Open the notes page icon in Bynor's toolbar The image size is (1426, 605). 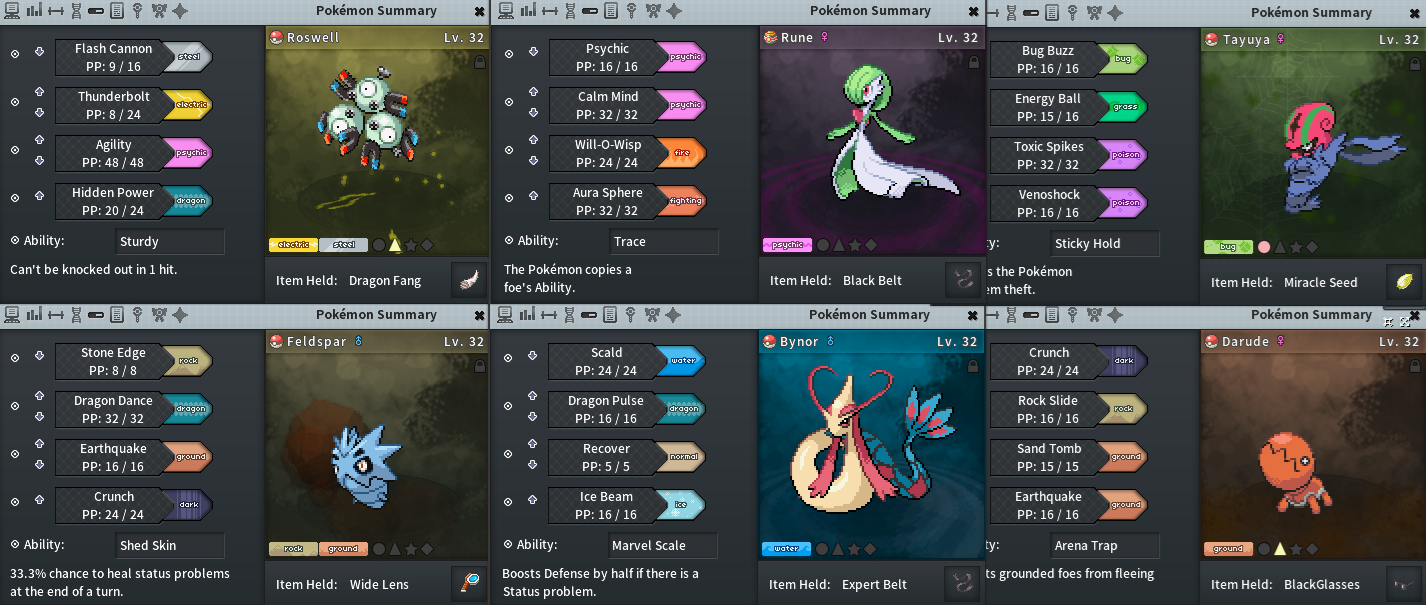610,315
